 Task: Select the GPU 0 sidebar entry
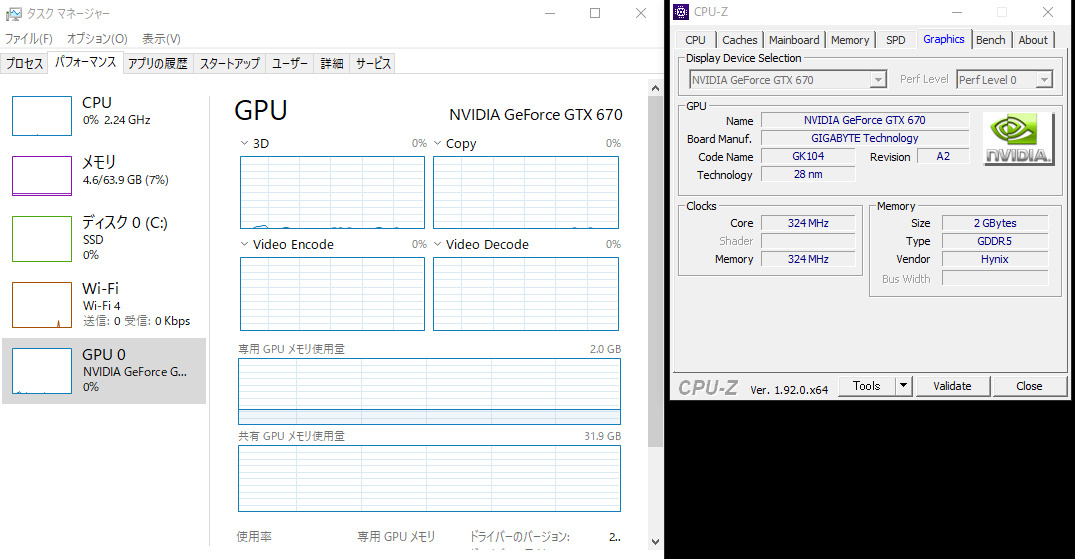tap(104, 370)
